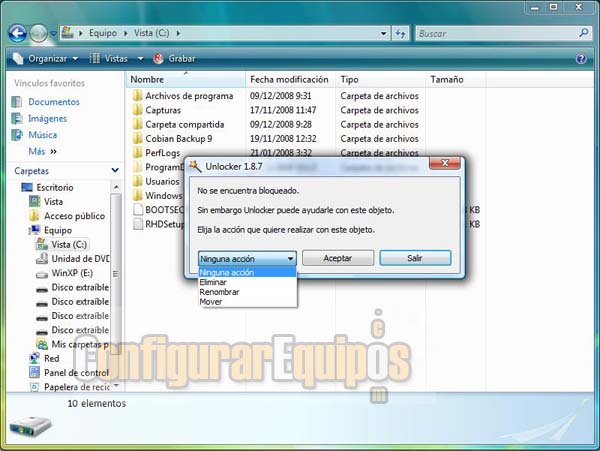Image resolution: width=600 pixels, height=451 pixels.
Task: Select Vista user folder in tree
Action: coord(53,202)
